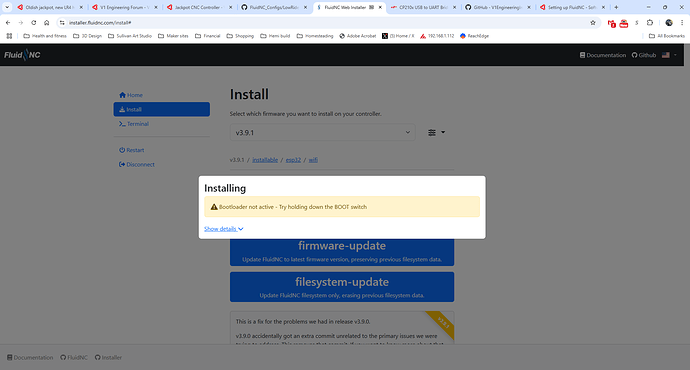Expand the v3.9.1 firmware version dropdown
Image resolution: width=690 pixels, height=370 pixels.
(x=323, y=132)
